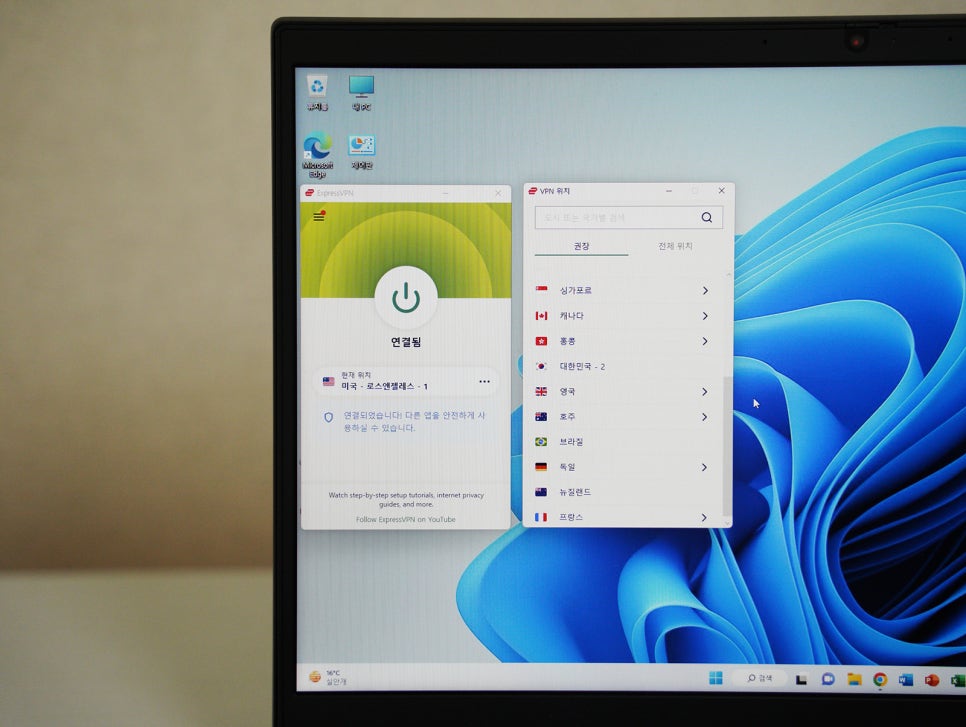Viewport: 966px width, 727px height.
Task: Click the search magnifier in VPN locations
Action: coord(707,217)
